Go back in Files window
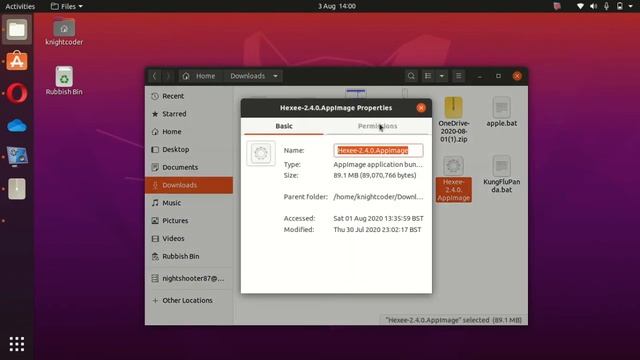Viewport: 640px width, 360px height. coord(155,76)
